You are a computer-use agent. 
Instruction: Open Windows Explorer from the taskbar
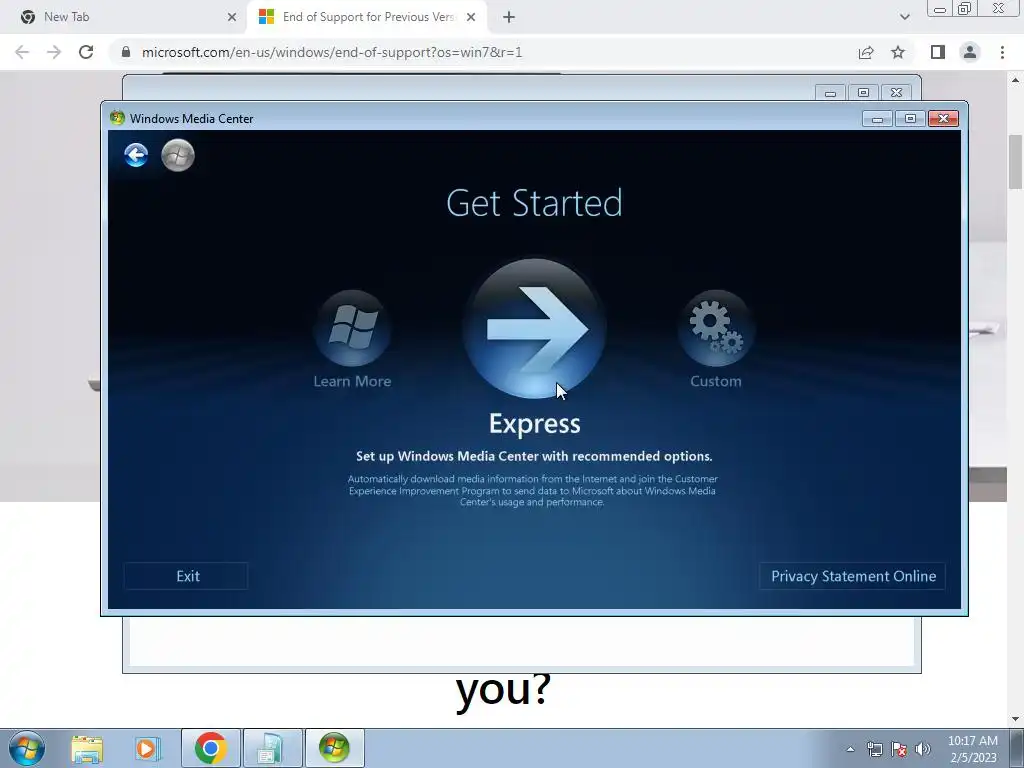87,748
